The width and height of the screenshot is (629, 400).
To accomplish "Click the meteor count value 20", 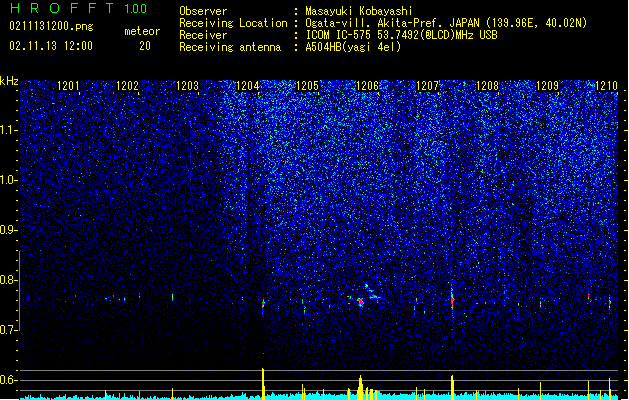I will point(145,46).
